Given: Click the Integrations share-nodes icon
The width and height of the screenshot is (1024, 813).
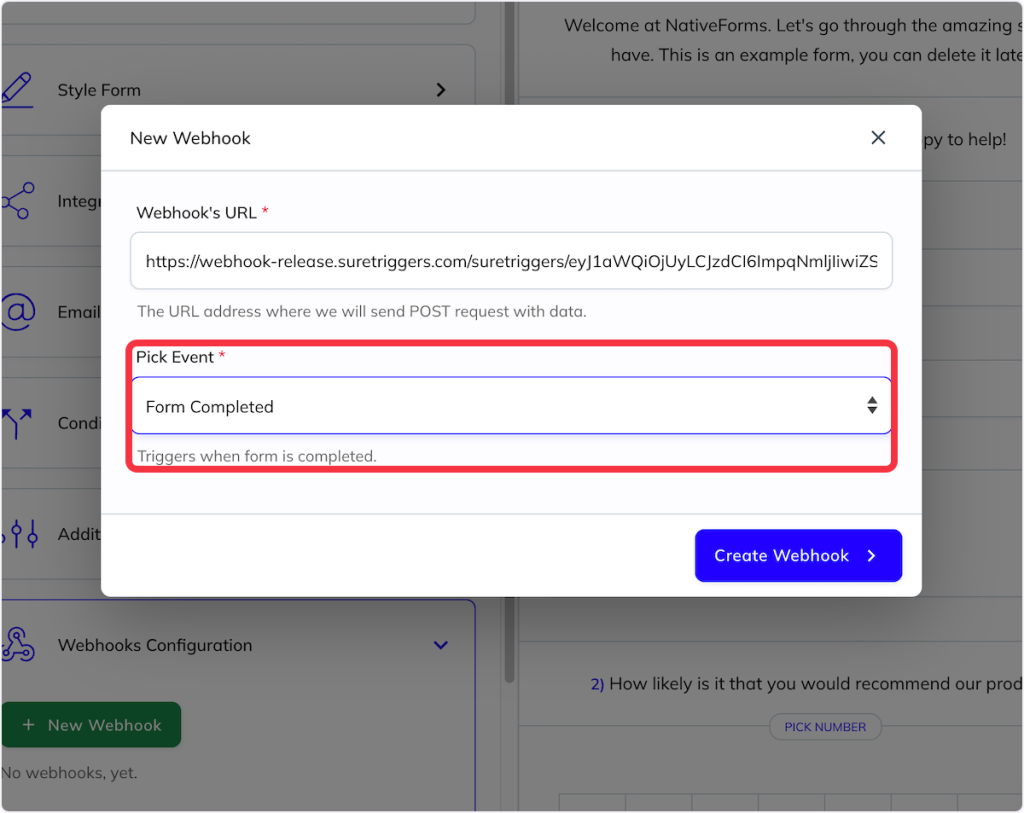Looking at the screenshot, I should coord(18,201).
